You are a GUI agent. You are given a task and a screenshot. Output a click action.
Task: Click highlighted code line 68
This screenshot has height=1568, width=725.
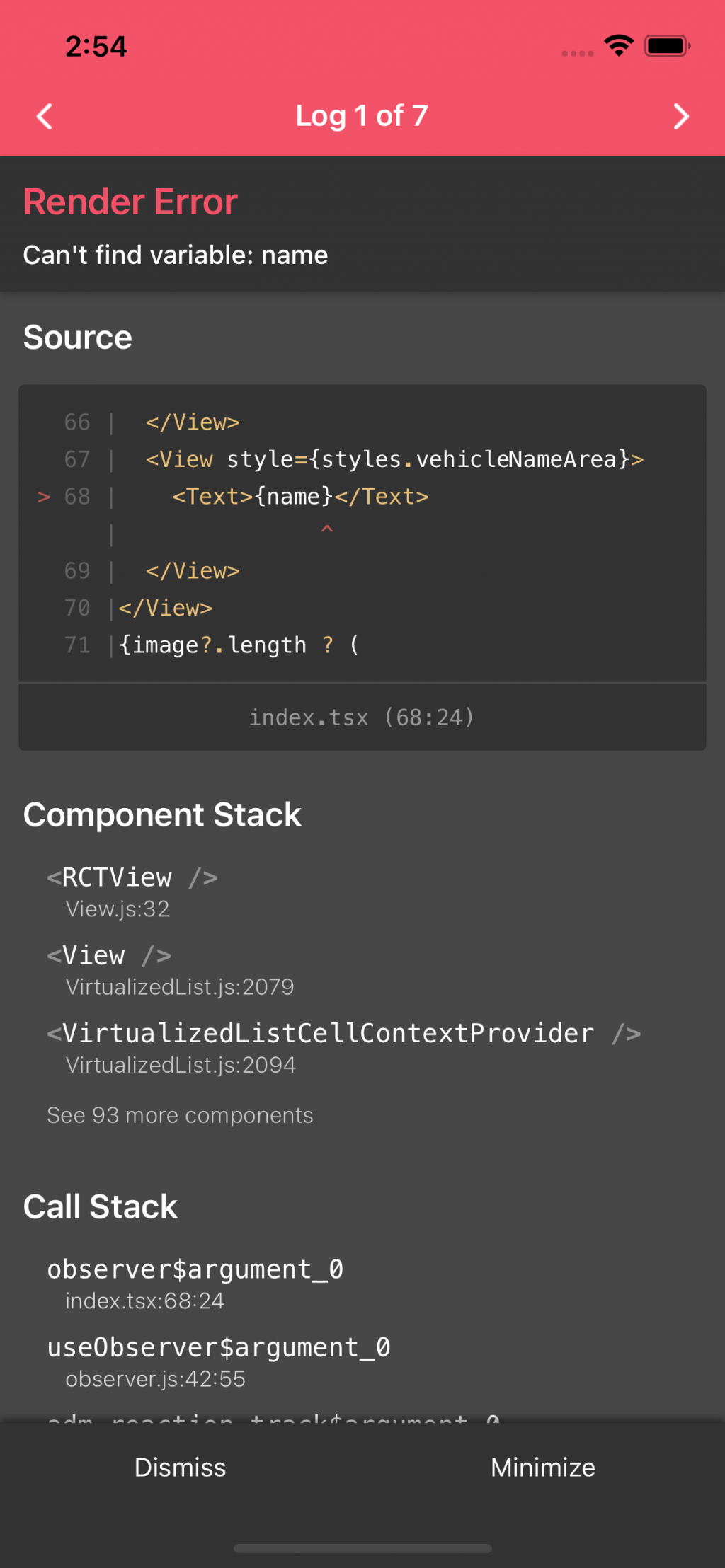(300, 497)
